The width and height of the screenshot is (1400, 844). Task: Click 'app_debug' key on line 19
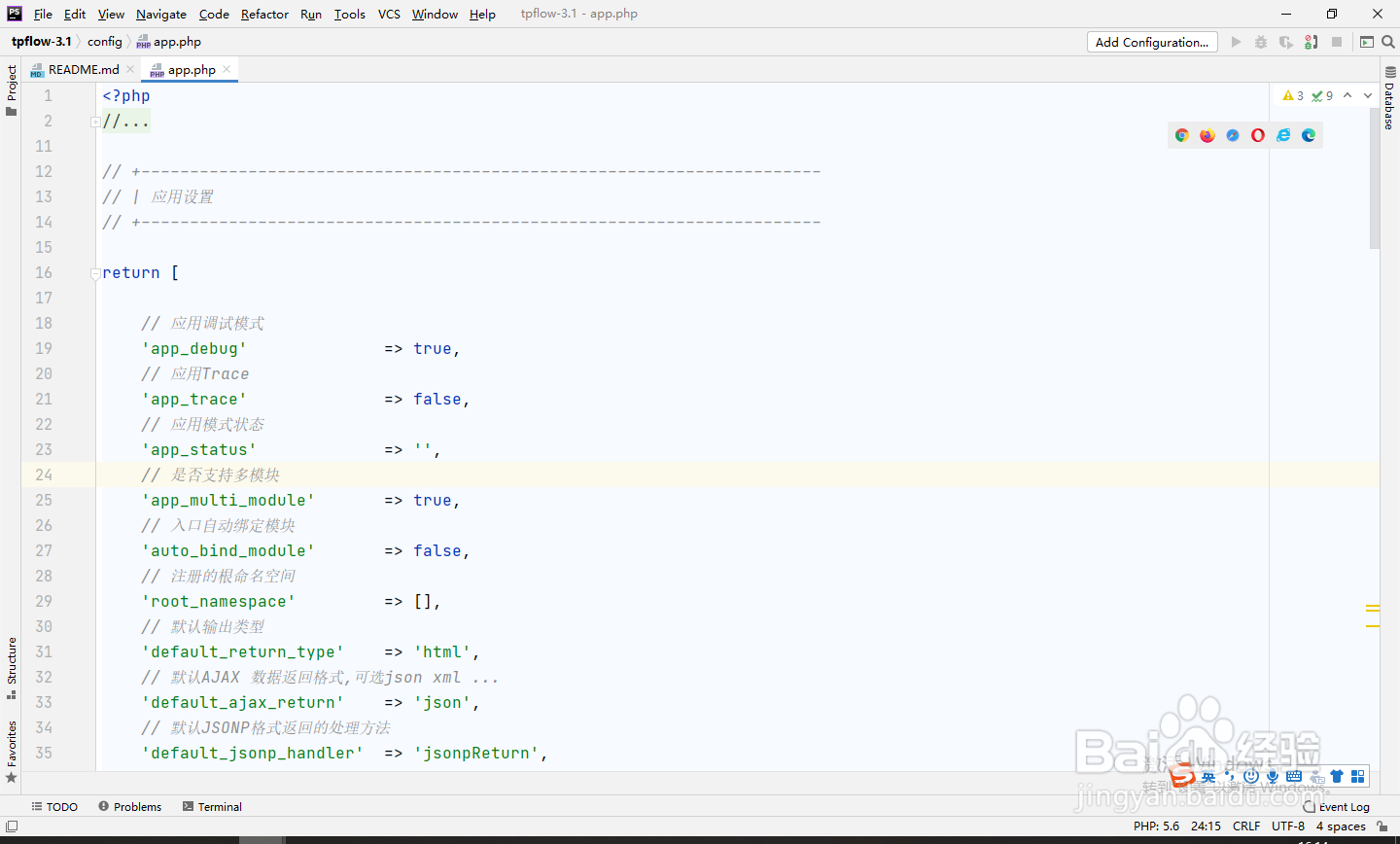[194, 349]
